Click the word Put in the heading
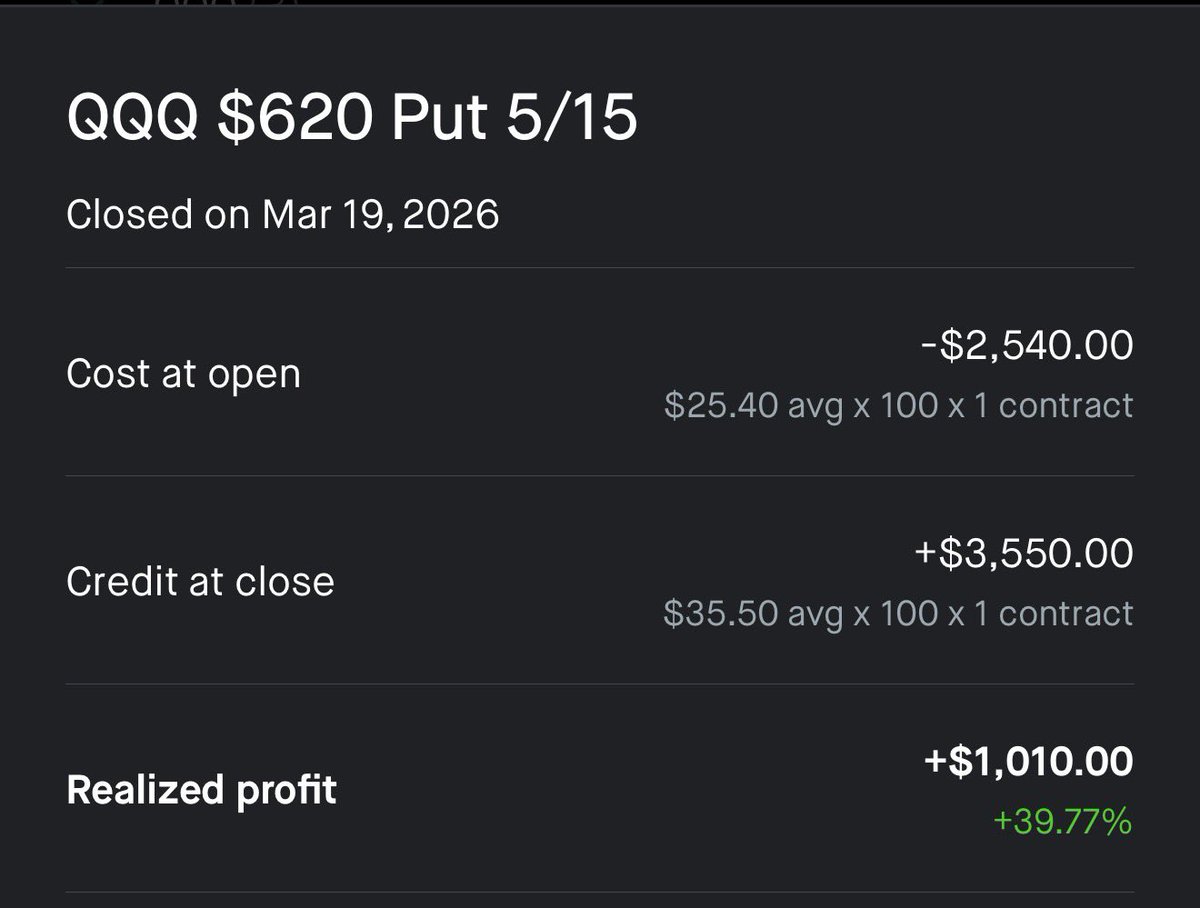Viewport: 1200px width, 908px height. pyautogui.click(x=440, y=120)
